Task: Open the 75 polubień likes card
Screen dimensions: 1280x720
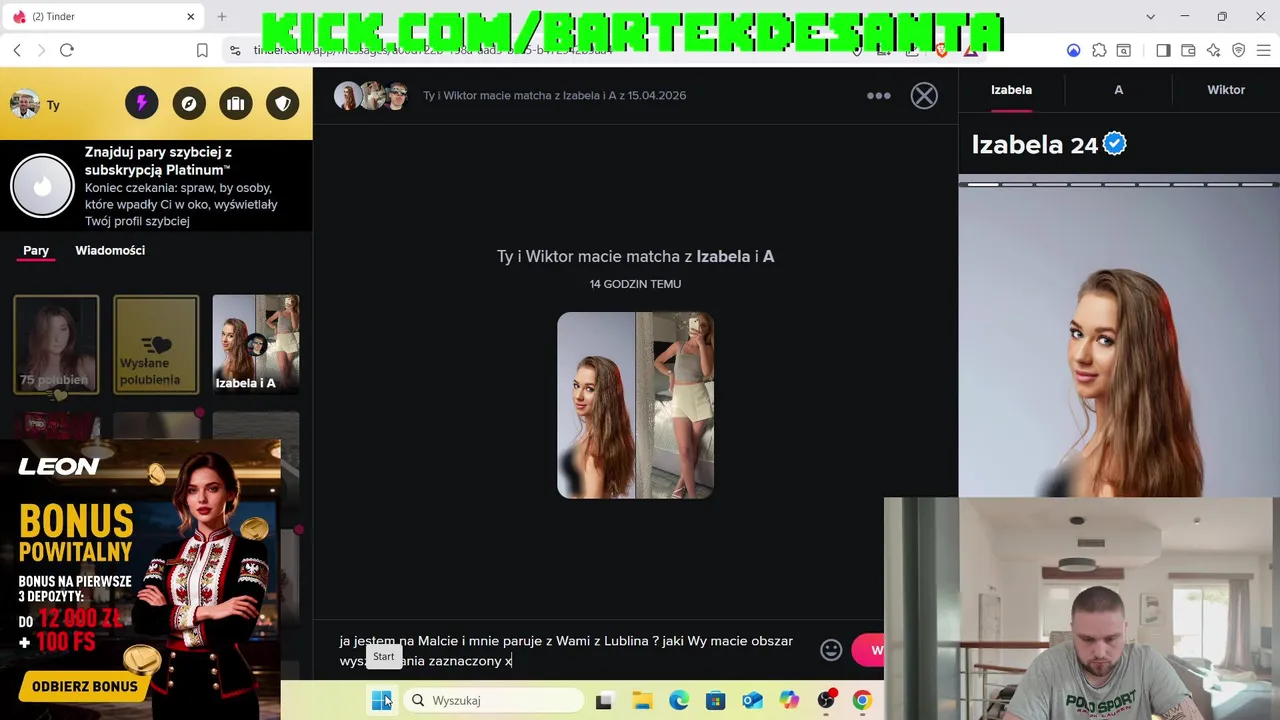Action: point(56,344)
